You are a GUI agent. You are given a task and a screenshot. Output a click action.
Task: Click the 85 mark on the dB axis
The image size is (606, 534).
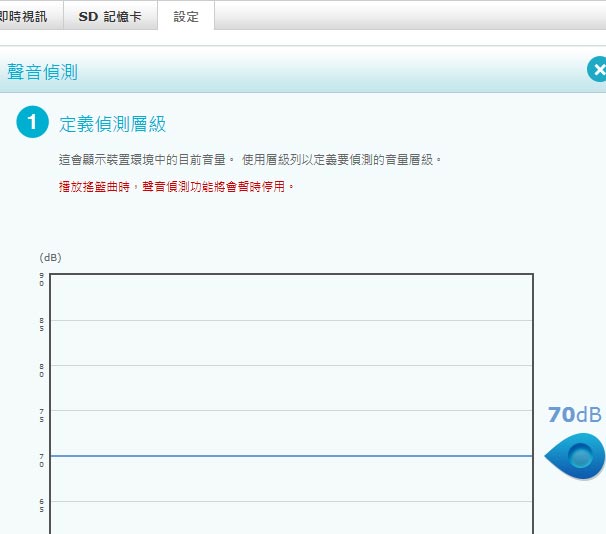(42, 324)
